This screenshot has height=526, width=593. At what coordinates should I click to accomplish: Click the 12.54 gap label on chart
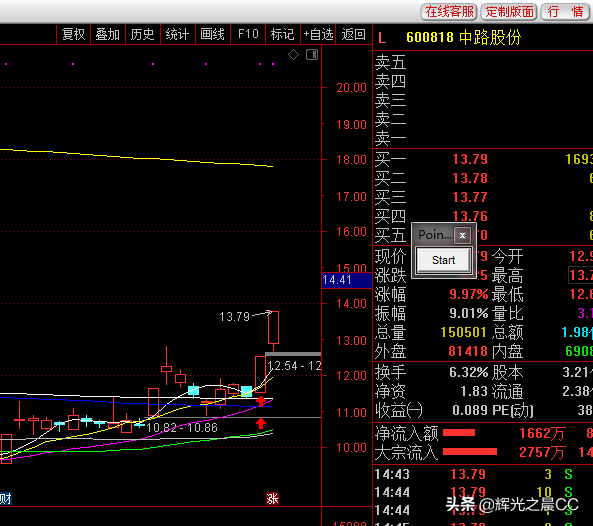point(294,366)
